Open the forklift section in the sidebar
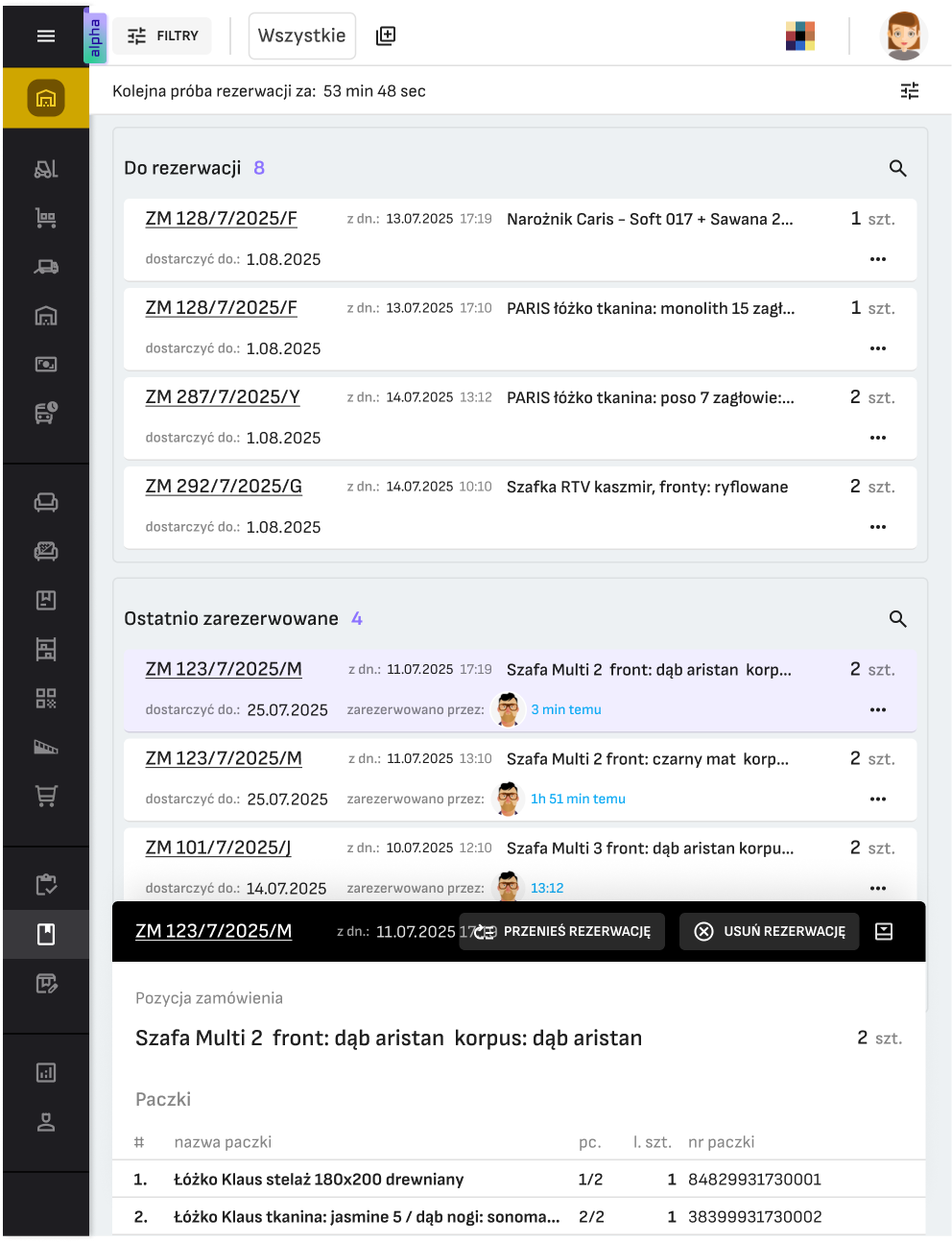The width and height of the screenshot is (952, 1242). click(x=46, y=169)
